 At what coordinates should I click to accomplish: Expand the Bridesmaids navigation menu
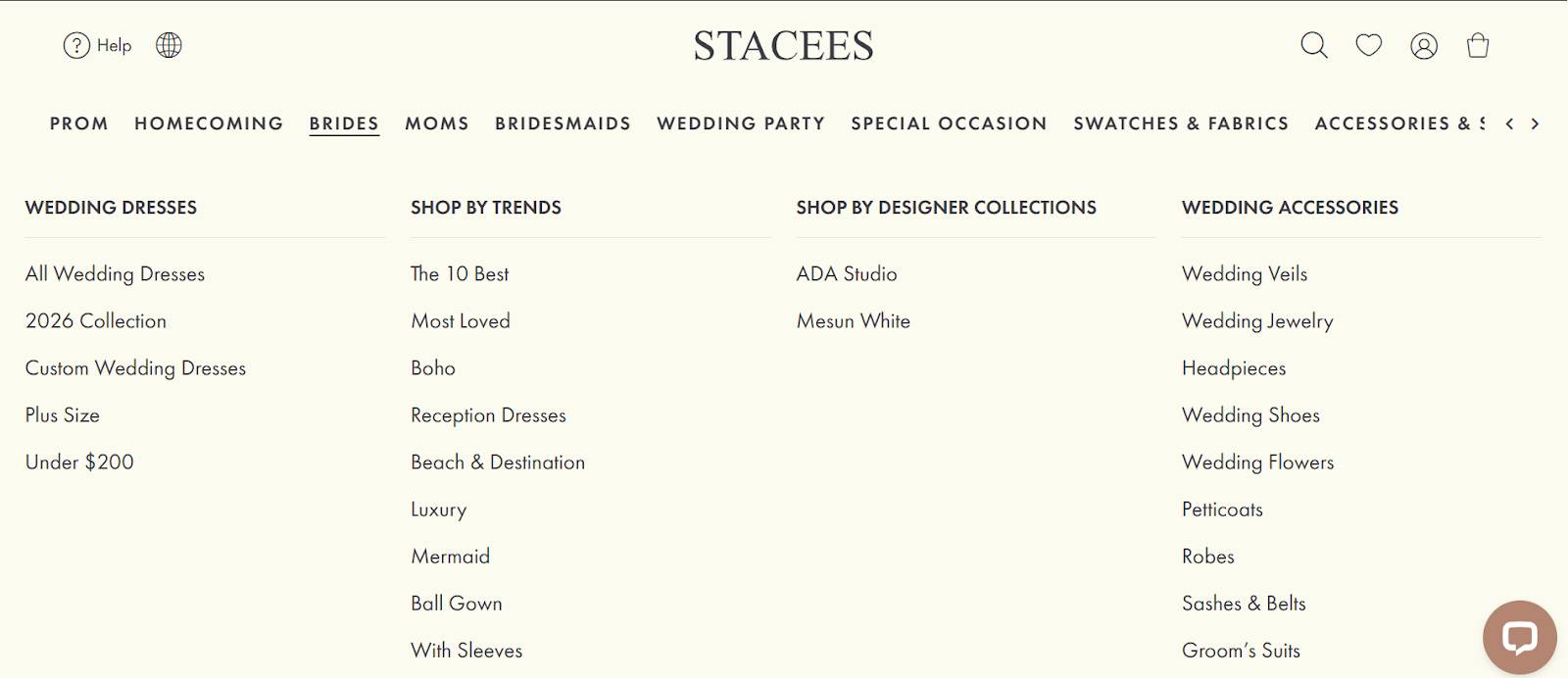[563, 123]
